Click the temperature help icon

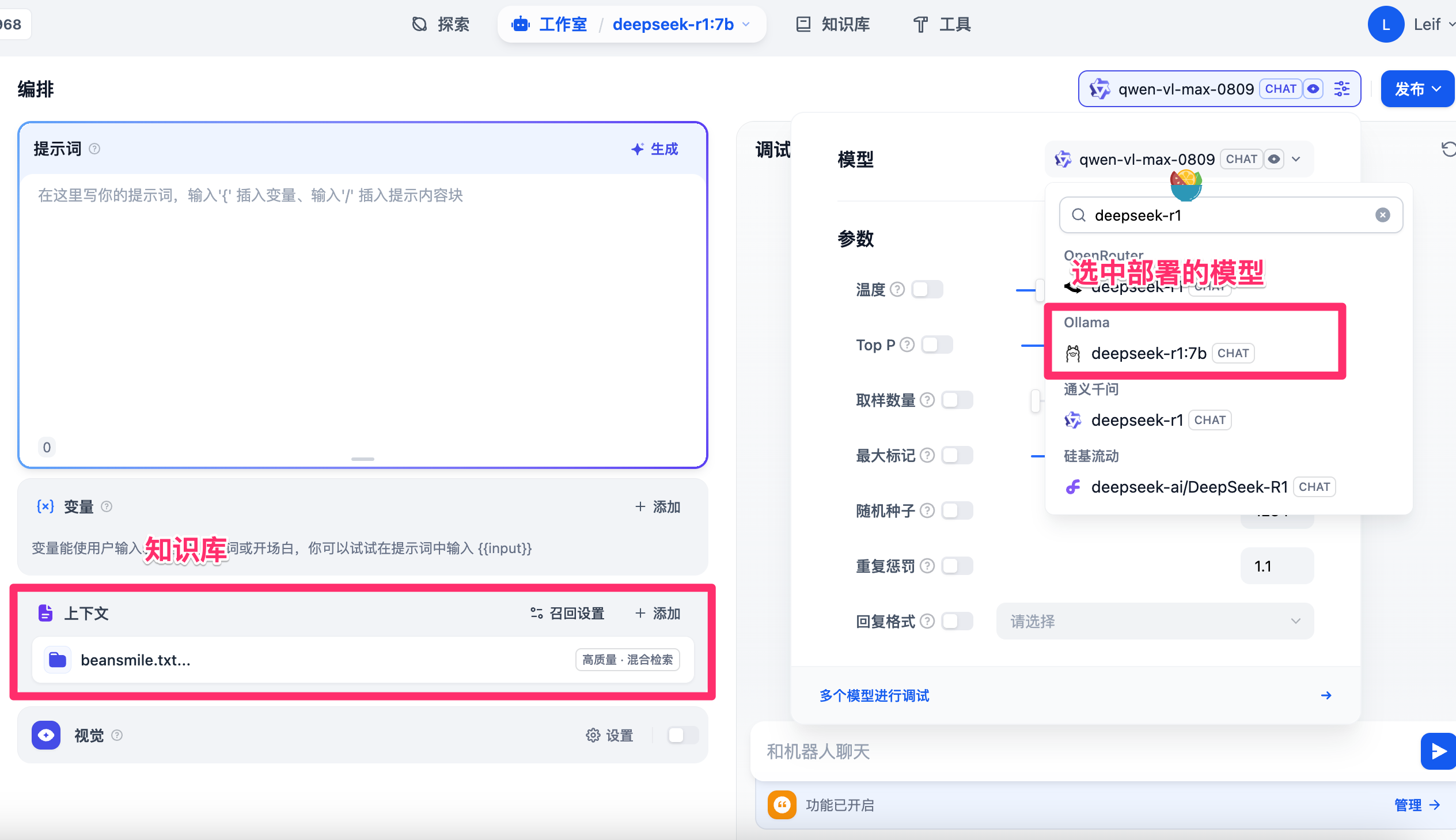pyautogui.click(x=897, y=289)
